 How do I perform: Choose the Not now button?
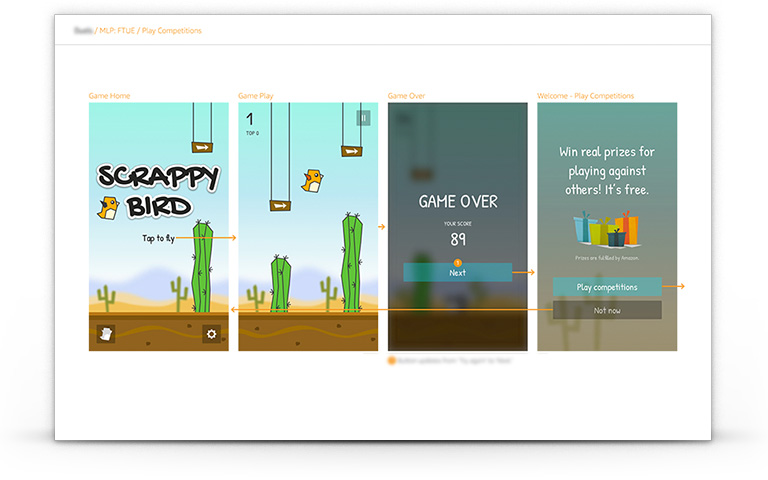point(607,311)
